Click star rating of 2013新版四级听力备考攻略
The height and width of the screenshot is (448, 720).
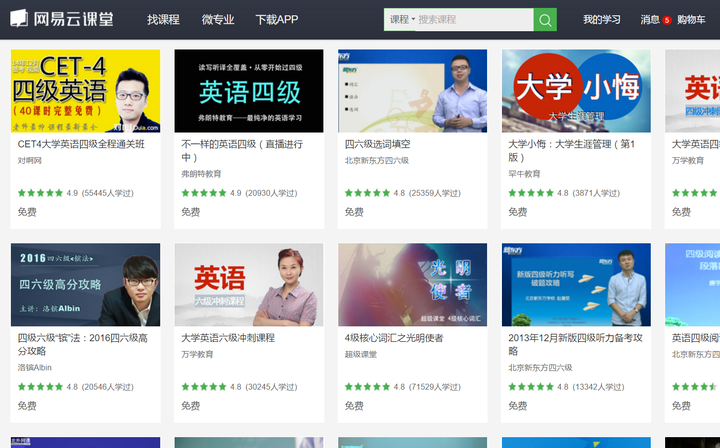click(x=530, y=386)
